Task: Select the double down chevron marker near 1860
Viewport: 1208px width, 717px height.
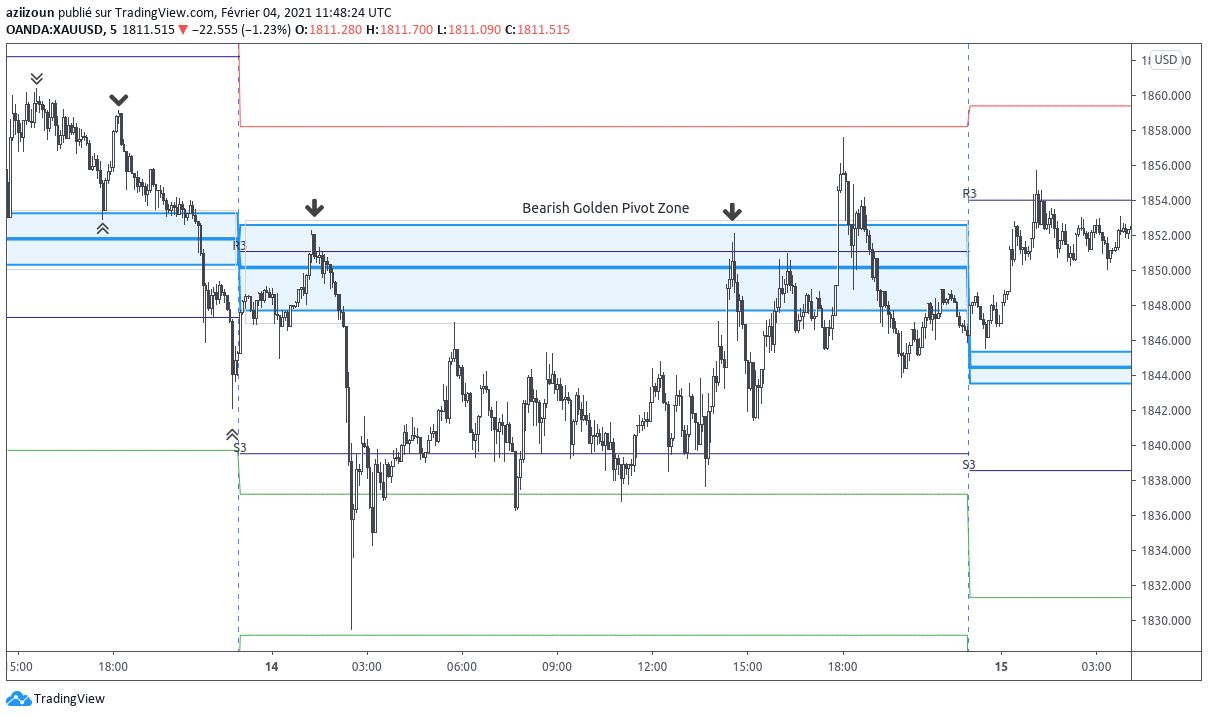Action: pyautogui.click(x=37, y=79)
